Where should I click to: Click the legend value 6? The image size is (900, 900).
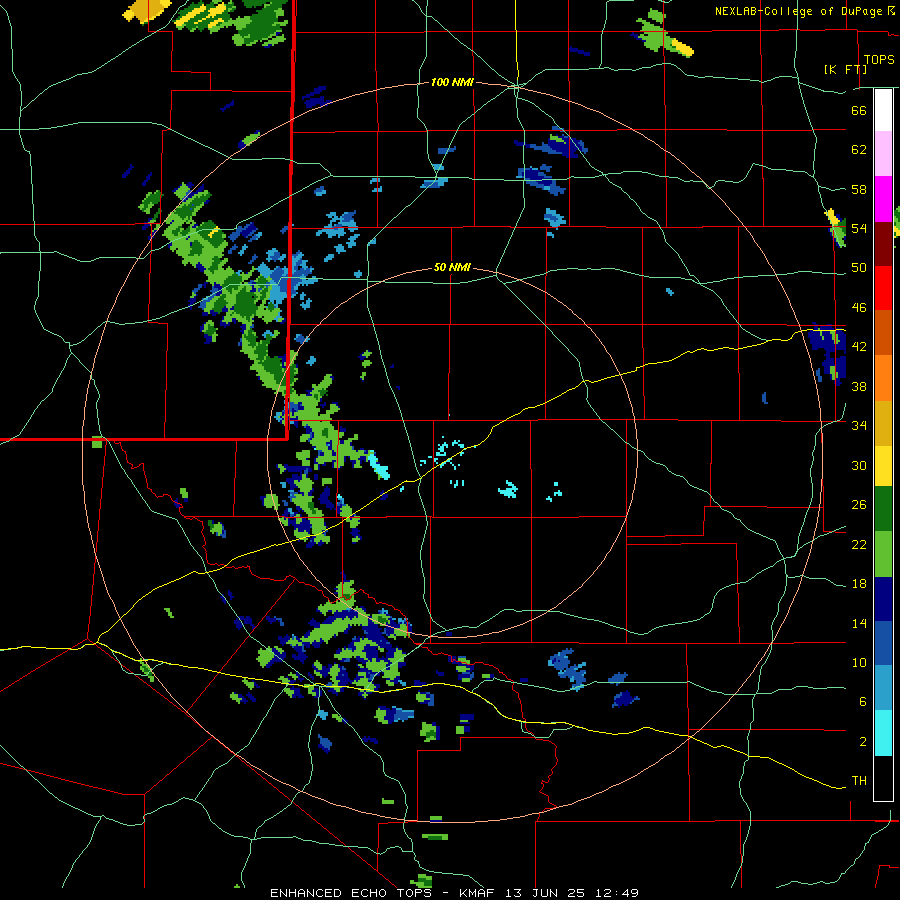click(x=863, y=701)
